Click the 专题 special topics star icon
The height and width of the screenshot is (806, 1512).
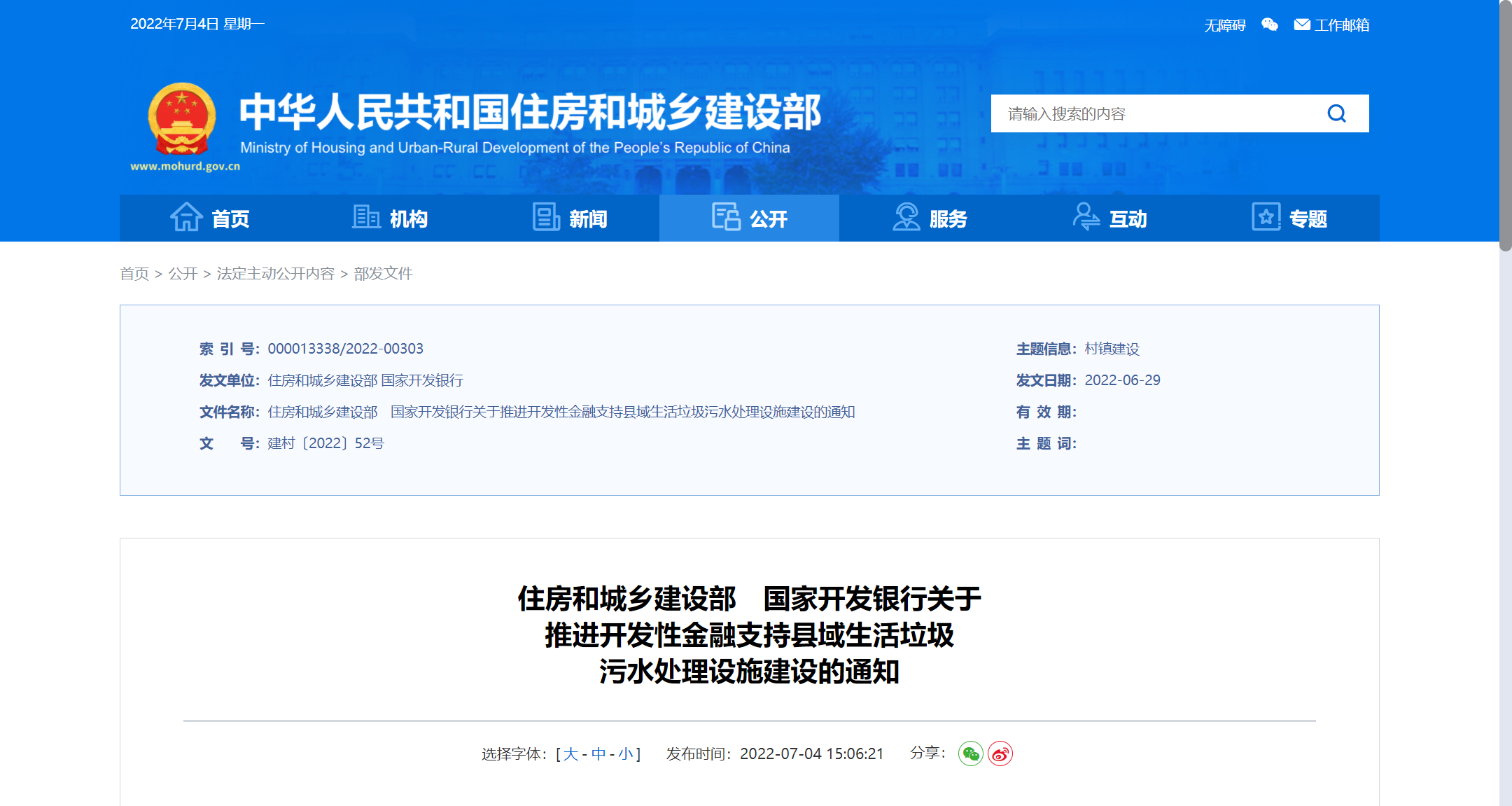(1266, 218)
